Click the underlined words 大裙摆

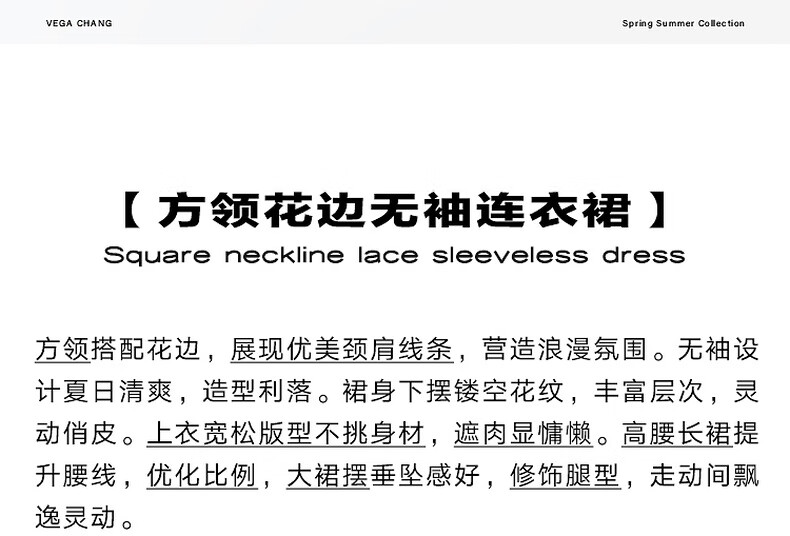(328, 475)
